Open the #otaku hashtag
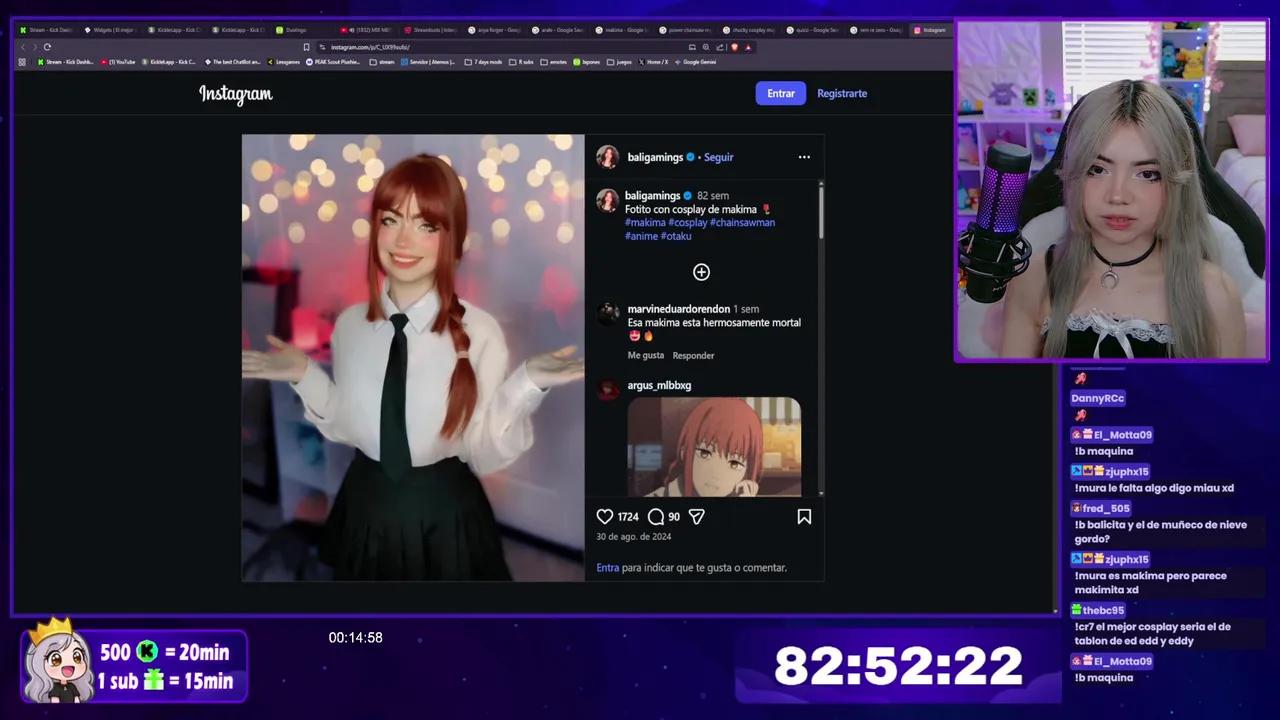This screenshot has height=720, width=1280. [x=676, y=236]
